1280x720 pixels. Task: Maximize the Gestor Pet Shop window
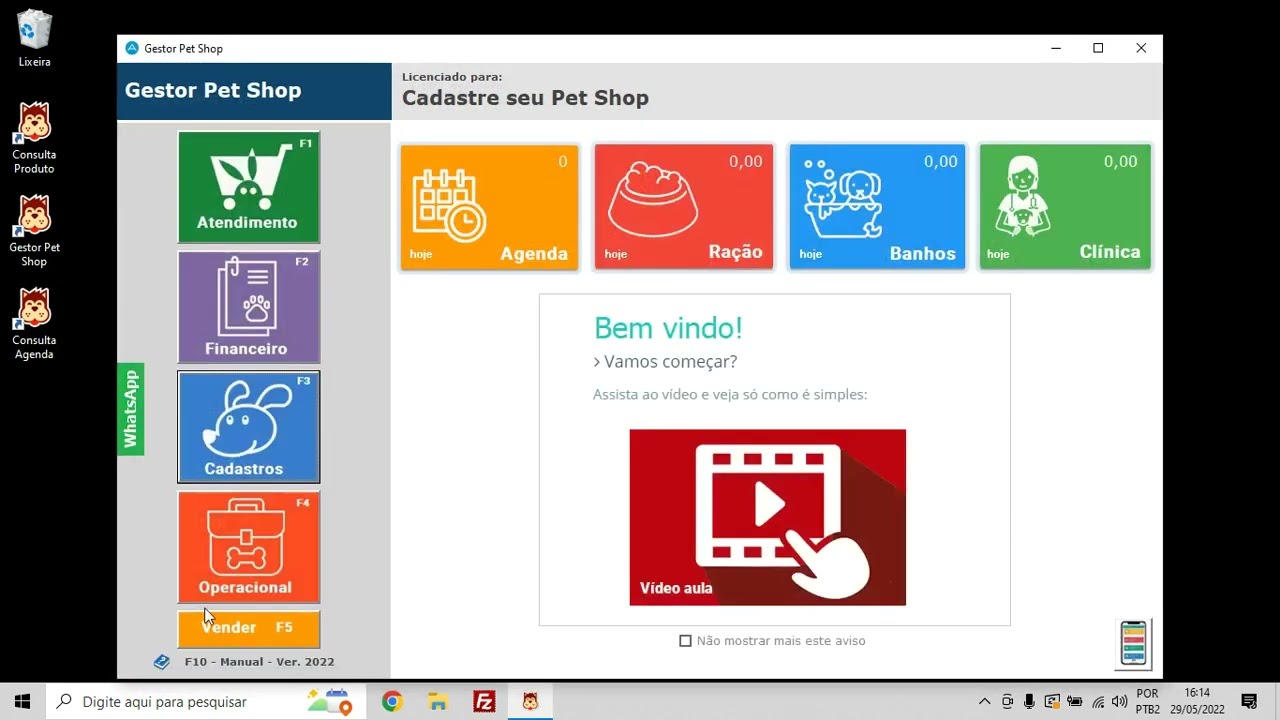tap(1098, 48)
